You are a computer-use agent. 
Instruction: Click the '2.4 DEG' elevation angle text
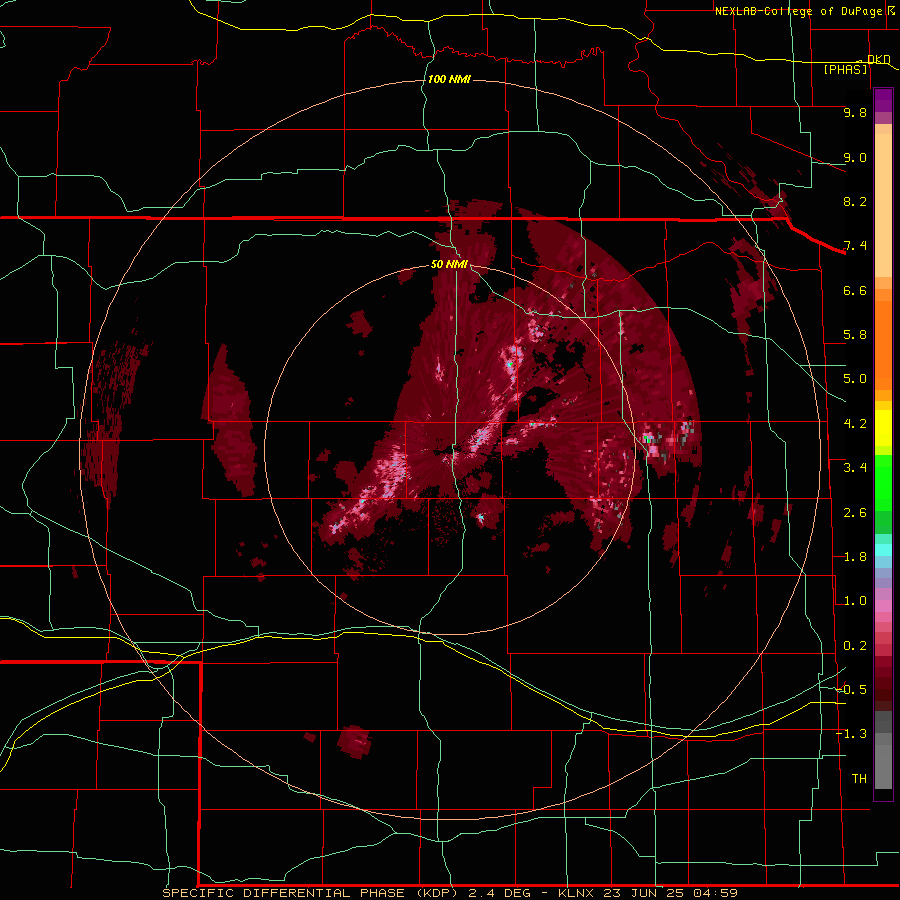(x=501, y=893)
